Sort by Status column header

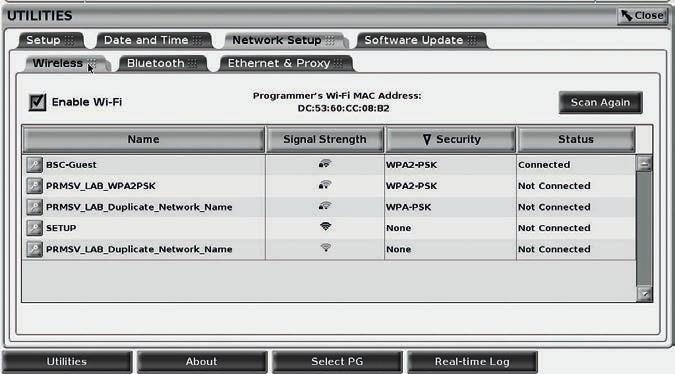pos(576,139)
